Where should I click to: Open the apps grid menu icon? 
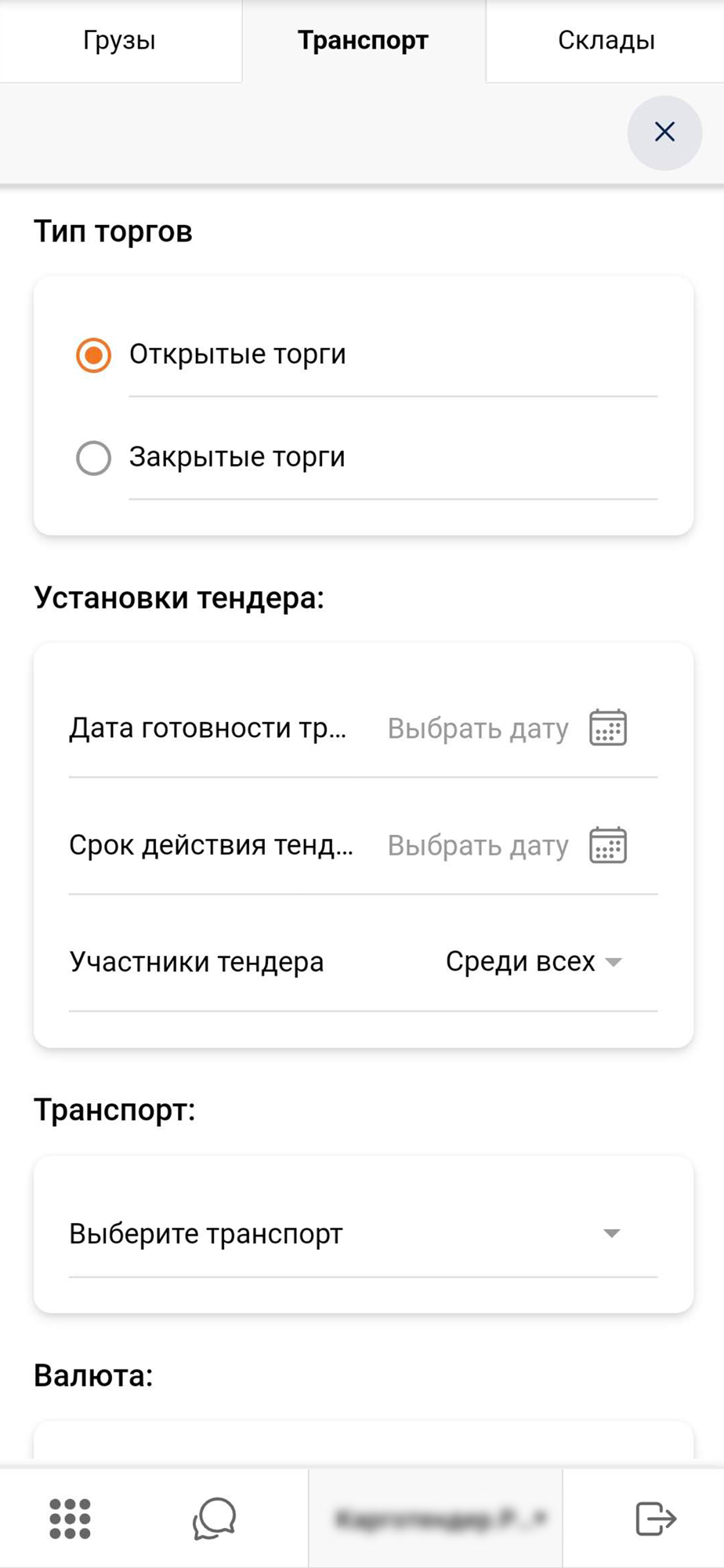pos(70,1519)
